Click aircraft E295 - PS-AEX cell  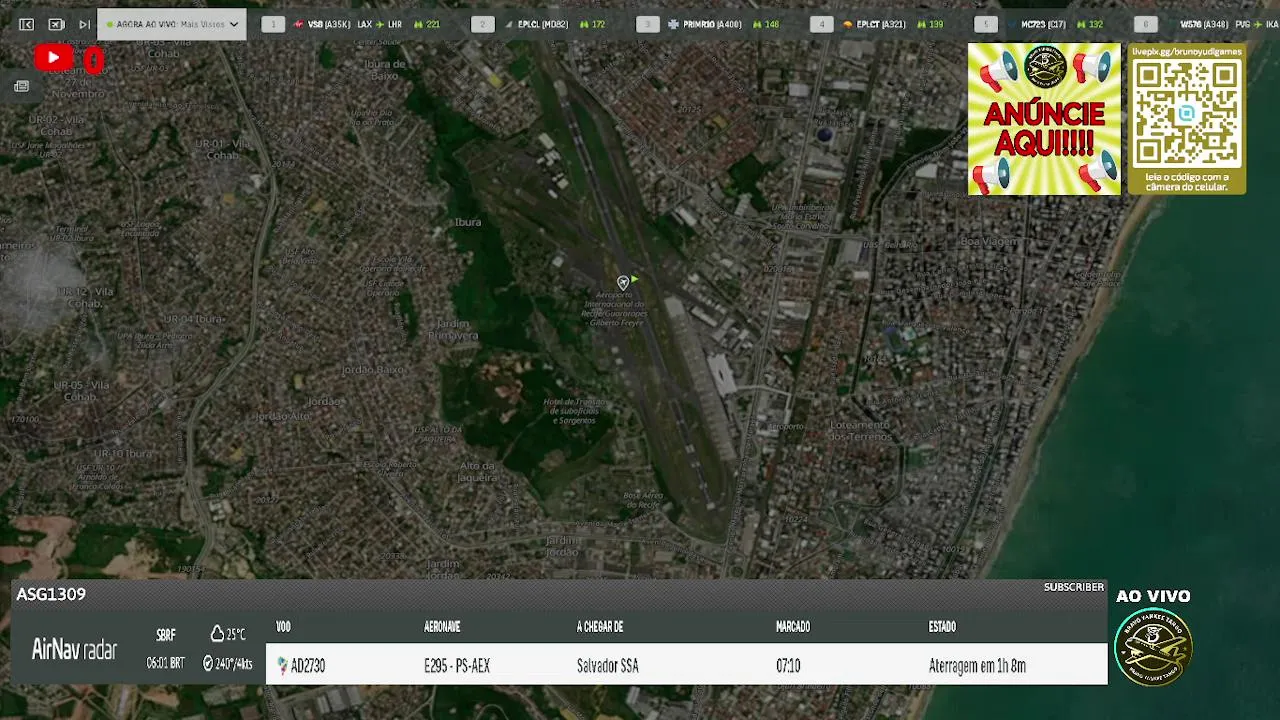point(457,666)
